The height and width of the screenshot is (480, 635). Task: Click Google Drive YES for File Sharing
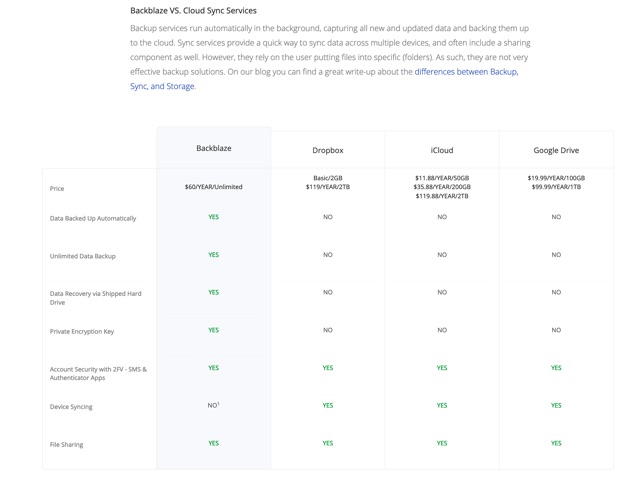556,443
